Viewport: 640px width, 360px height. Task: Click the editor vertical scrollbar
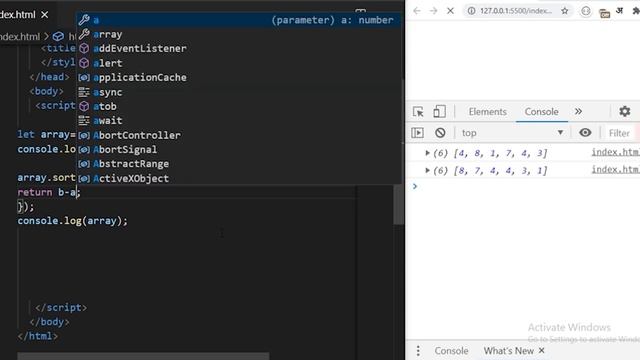coord(398,204)
